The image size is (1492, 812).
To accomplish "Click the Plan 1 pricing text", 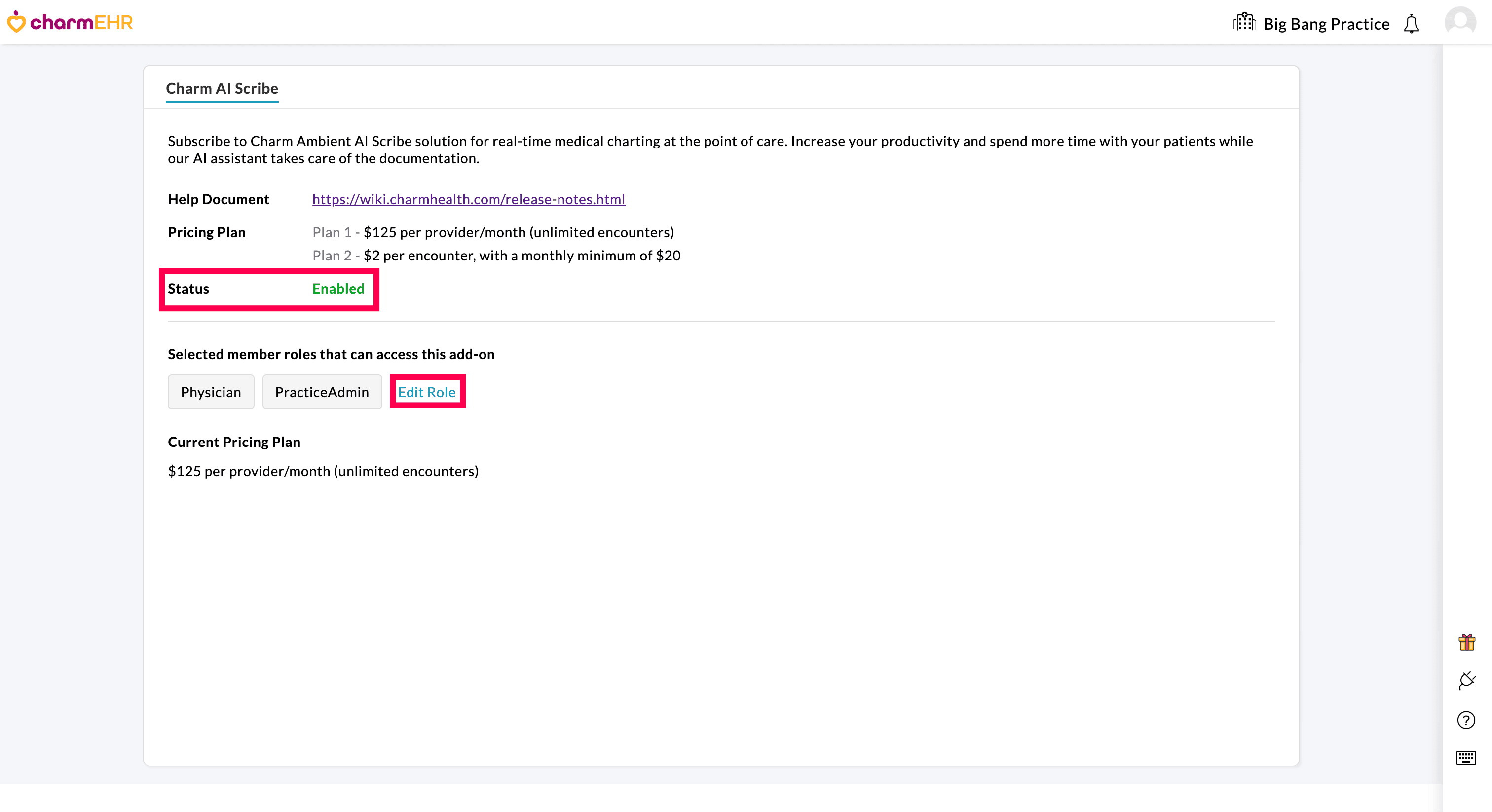I will coord(493,232).
